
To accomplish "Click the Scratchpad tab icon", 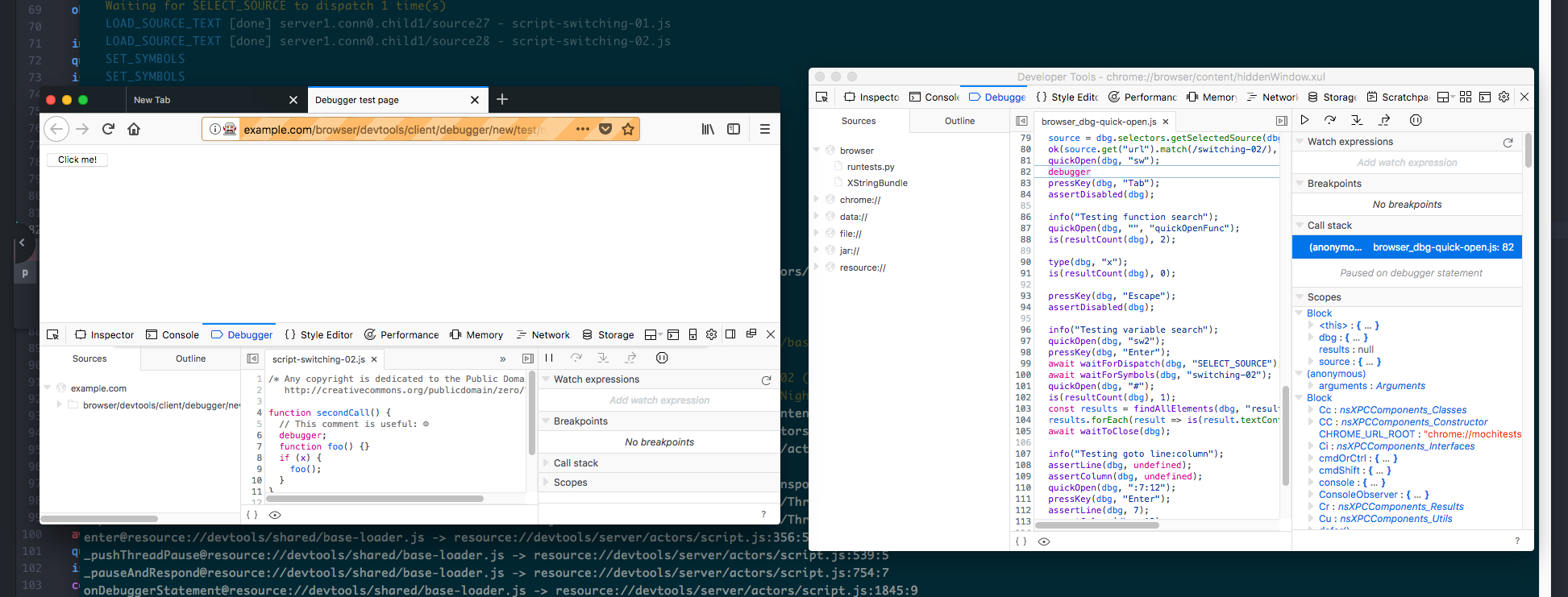I will pyautogui.click(x=1372, y=97).
